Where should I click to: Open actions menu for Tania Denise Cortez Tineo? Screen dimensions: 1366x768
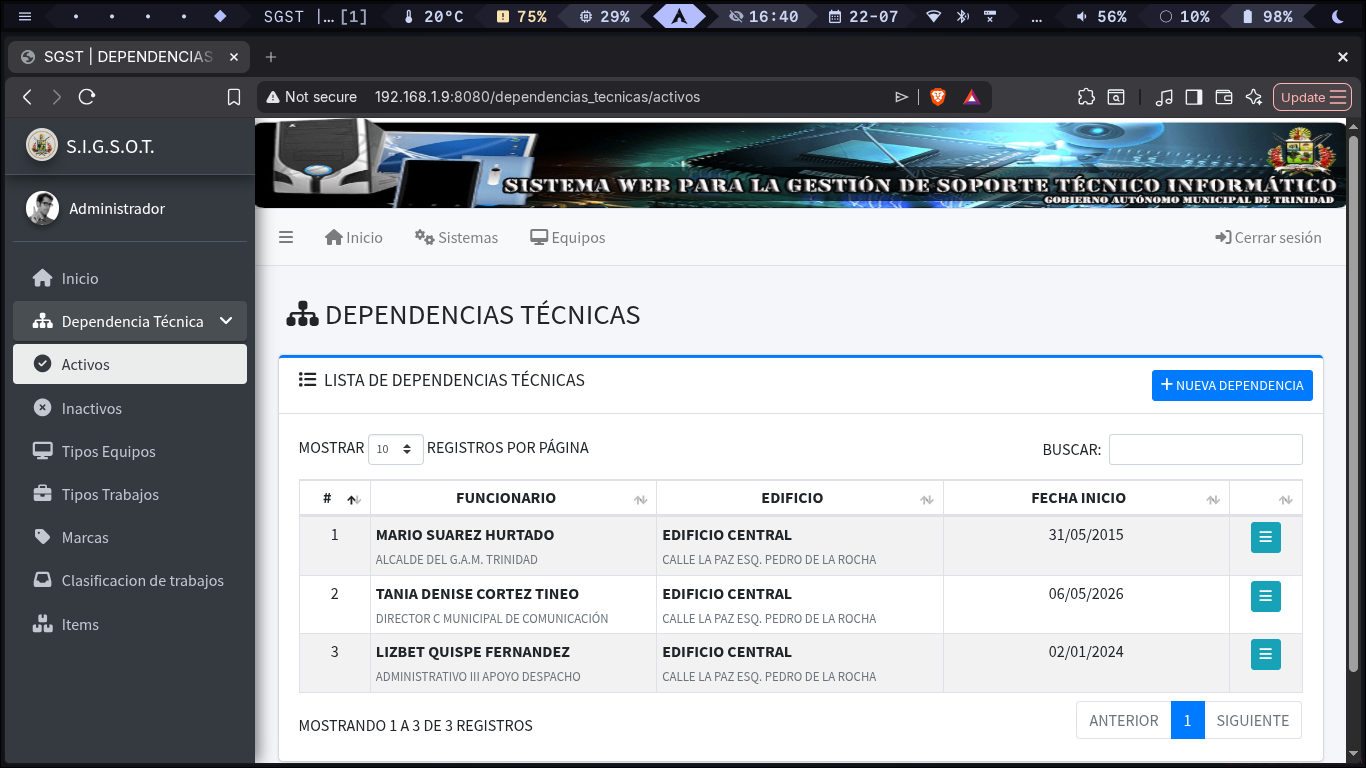(x=1265, y=596)
